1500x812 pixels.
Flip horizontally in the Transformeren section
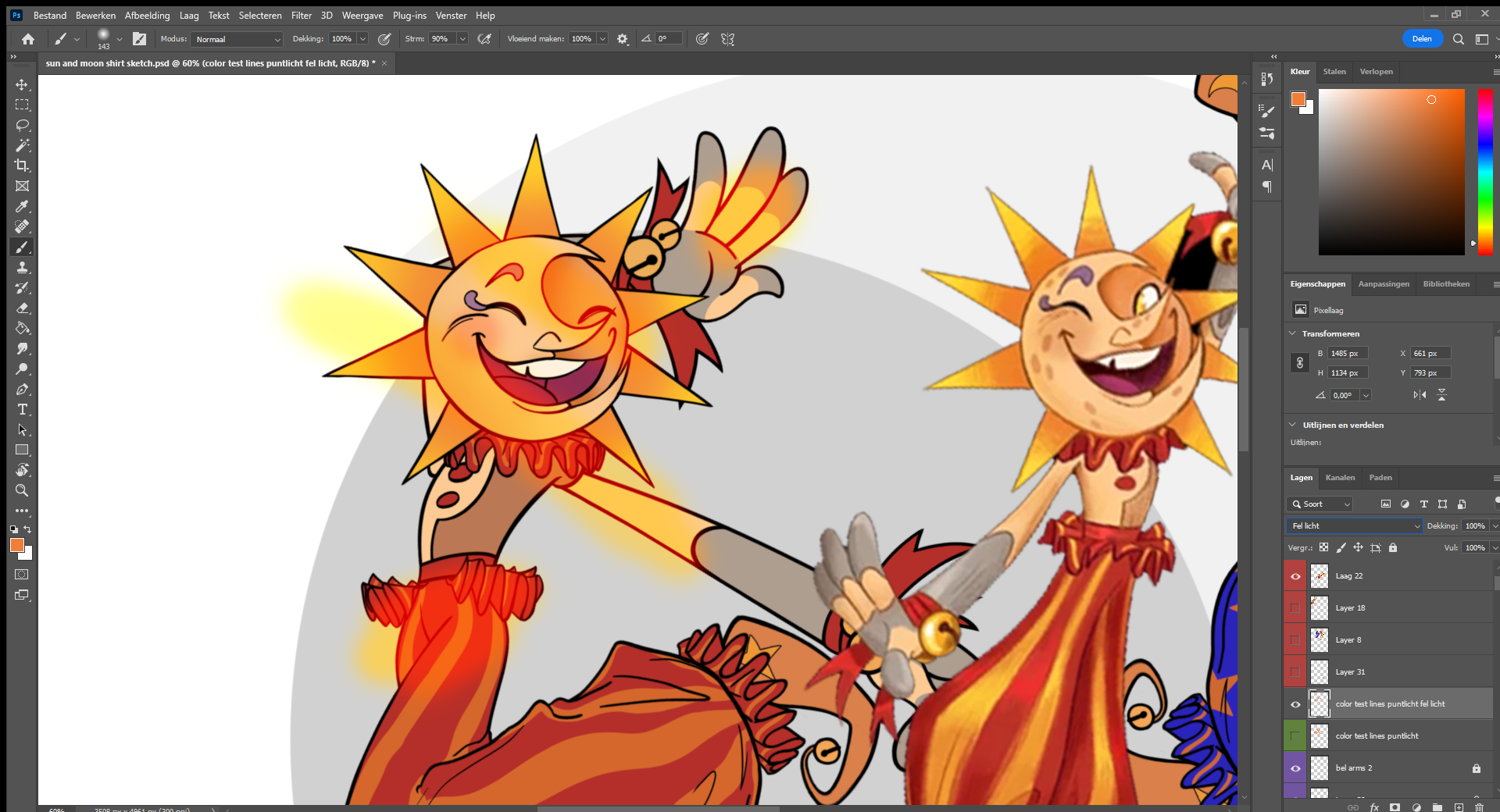coord(1420,395)
